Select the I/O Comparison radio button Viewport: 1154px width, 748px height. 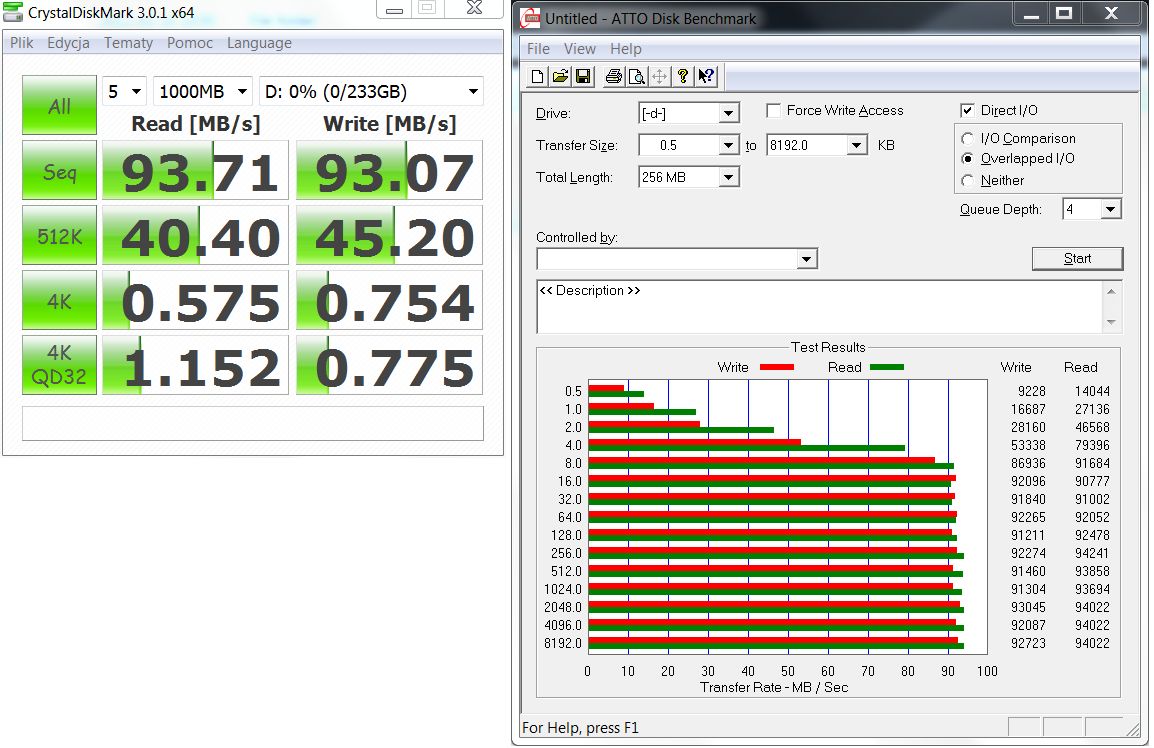click(968, 138)
